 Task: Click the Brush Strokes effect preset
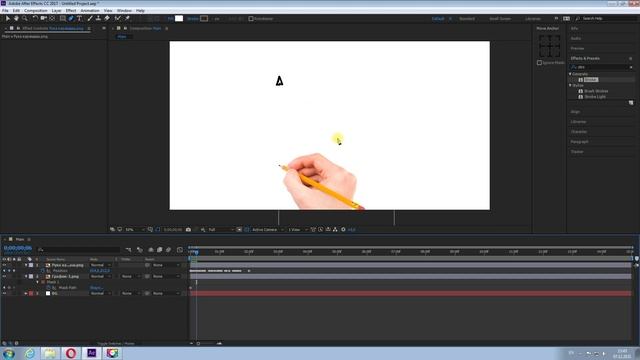click(x=596, y=91)
